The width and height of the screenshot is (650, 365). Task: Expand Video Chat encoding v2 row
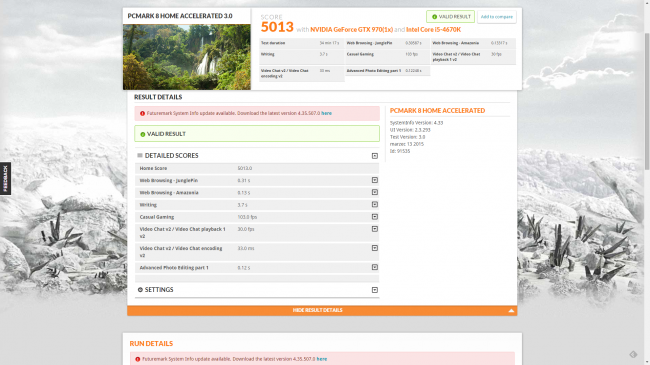coord(375,248)
